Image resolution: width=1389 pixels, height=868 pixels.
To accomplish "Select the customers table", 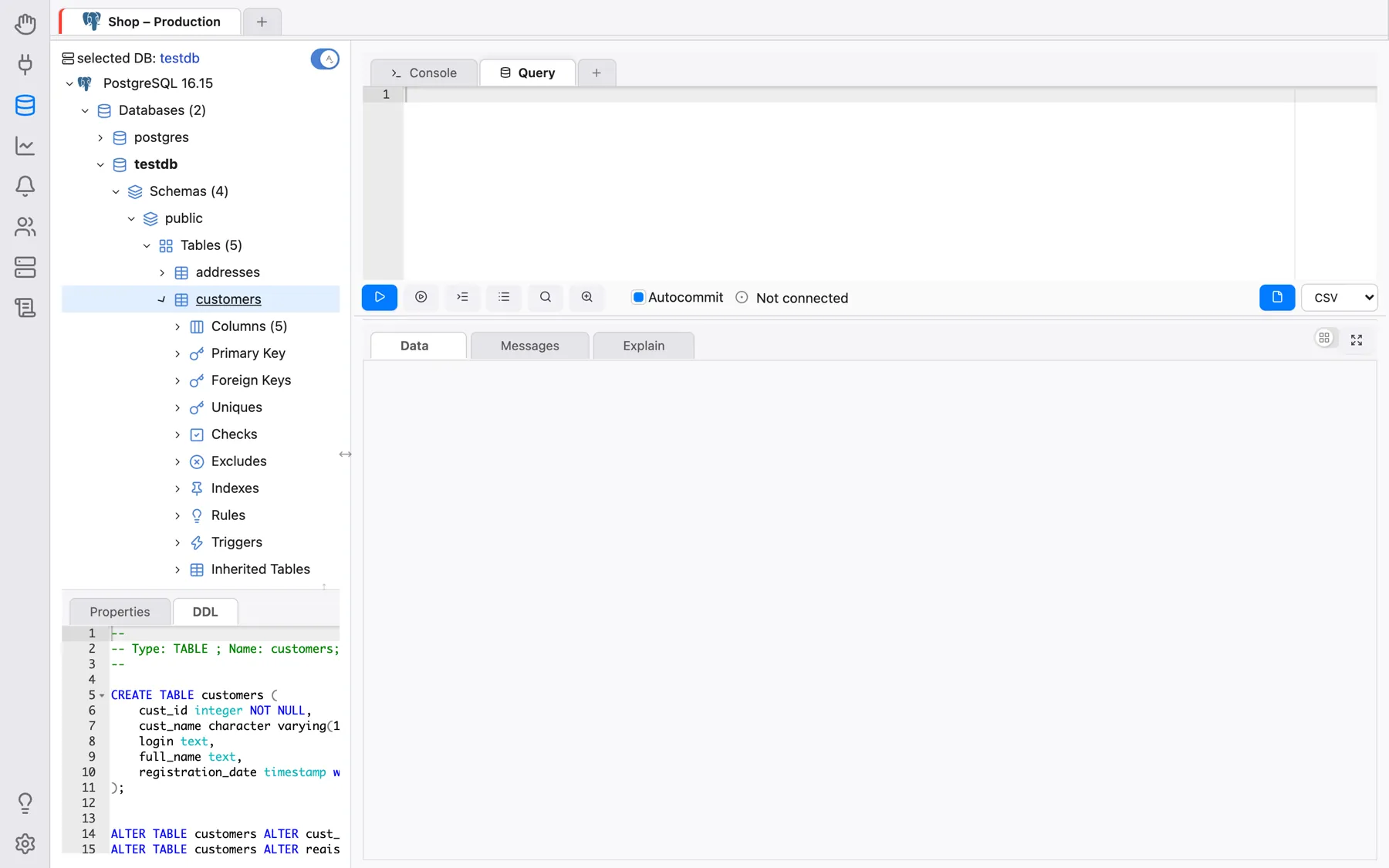I will click(x=228, y=299).
